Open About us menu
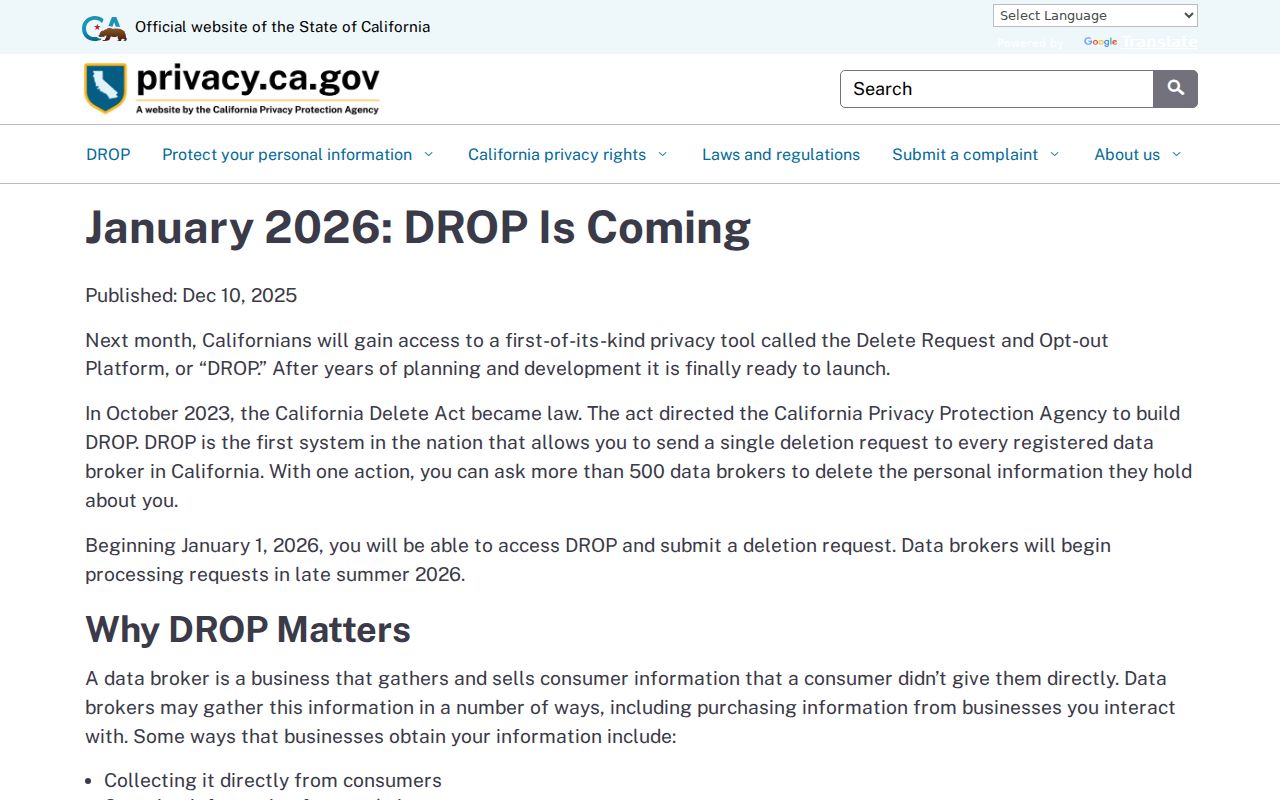The height and width of the screenshot is (800, 1280). click(1127, 154)
